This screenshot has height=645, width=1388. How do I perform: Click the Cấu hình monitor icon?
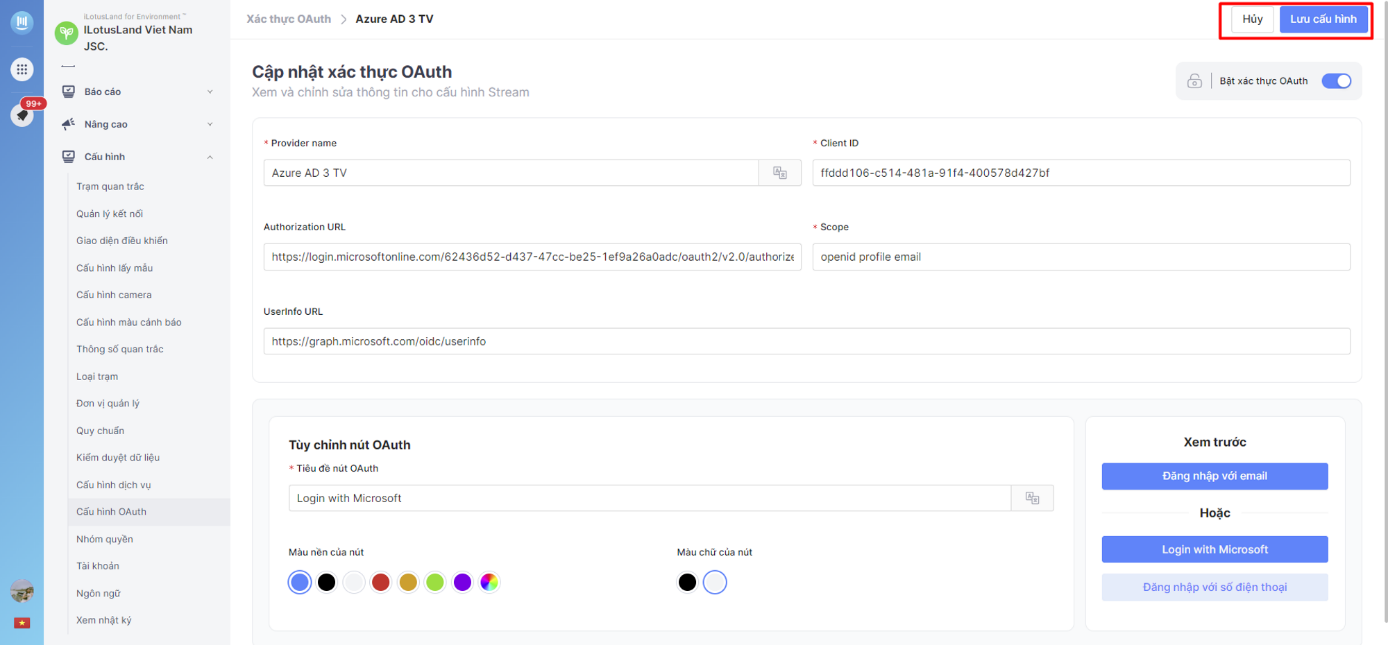(x=68, y=157)
